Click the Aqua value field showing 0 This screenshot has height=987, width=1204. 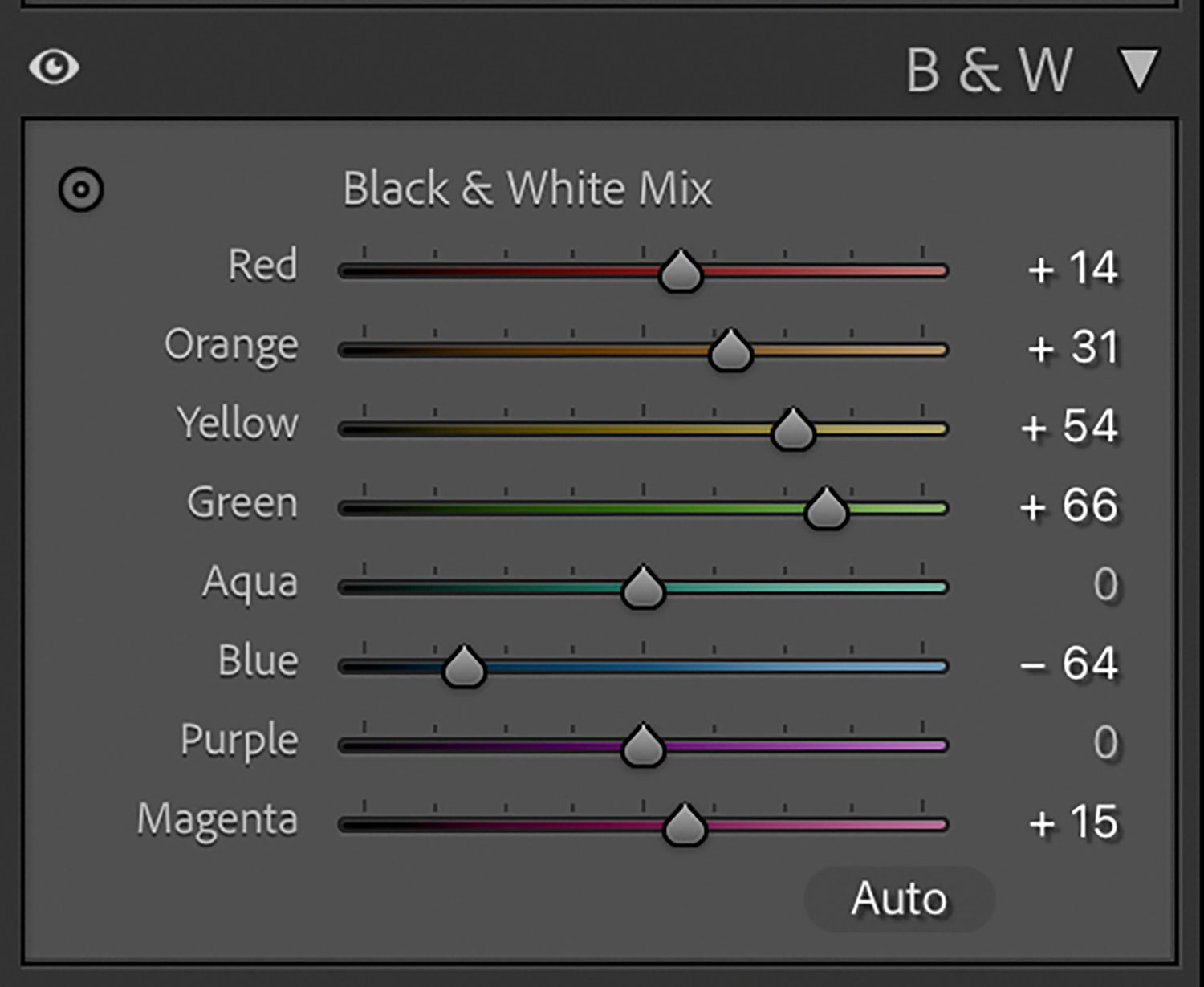(1105, 585)
